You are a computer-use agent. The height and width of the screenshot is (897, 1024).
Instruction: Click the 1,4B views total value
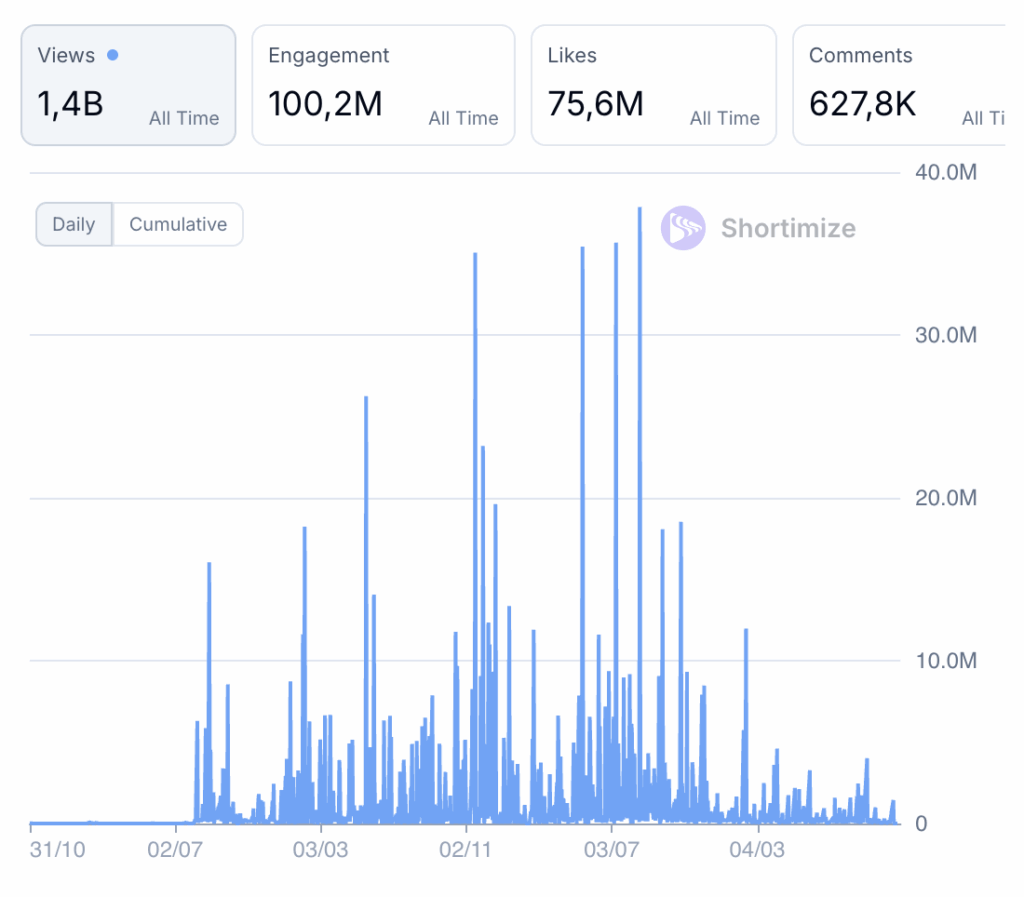click(x=71, y=103)
